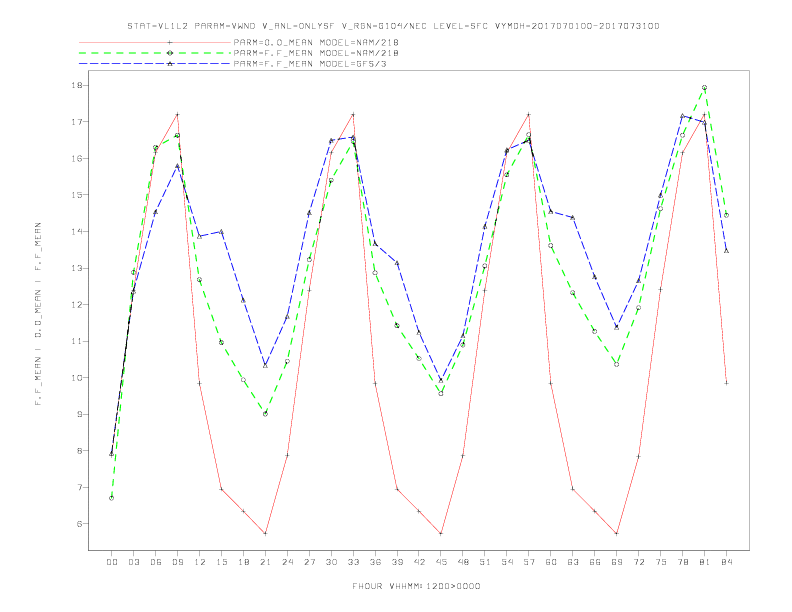Select legend entry PARM=F.F_MEAN MODEL=NAM/218

(316, 53)
